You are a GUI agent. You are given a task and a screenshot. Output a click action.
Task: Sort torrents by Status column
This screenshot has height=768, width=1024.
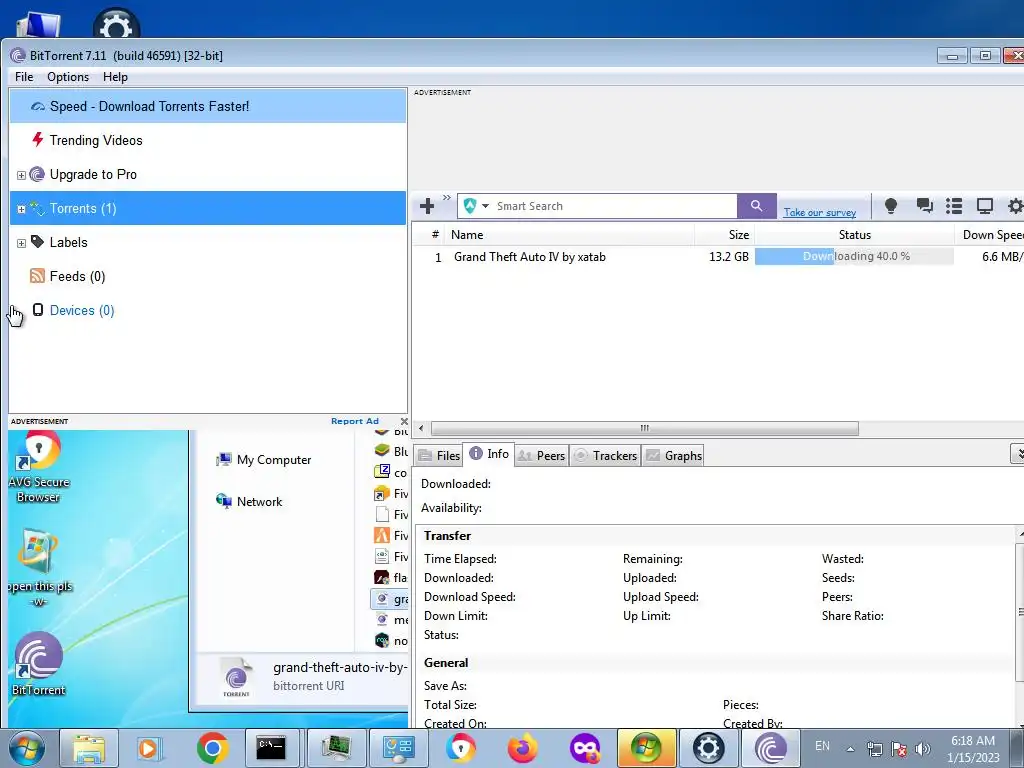(x=854, y=234)
